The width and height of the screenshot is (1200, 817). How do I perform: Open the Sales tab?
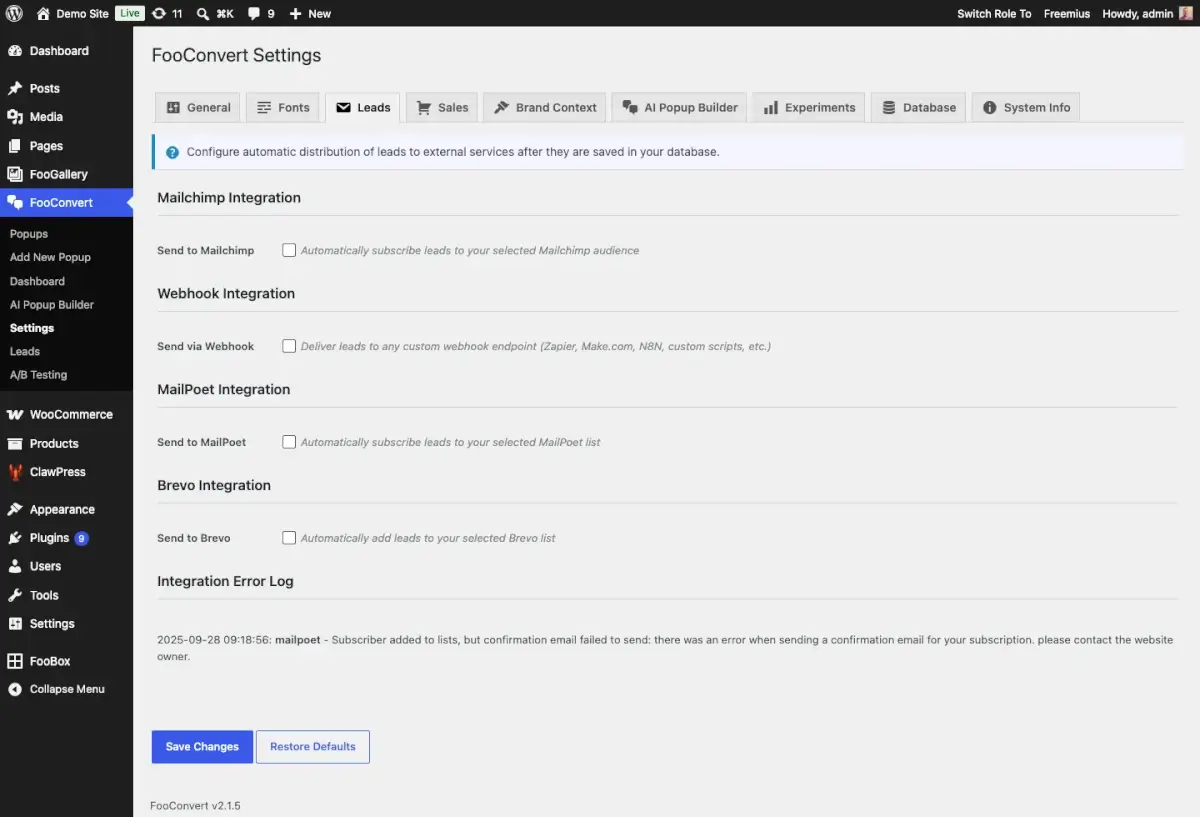click(x=442, y=107)
